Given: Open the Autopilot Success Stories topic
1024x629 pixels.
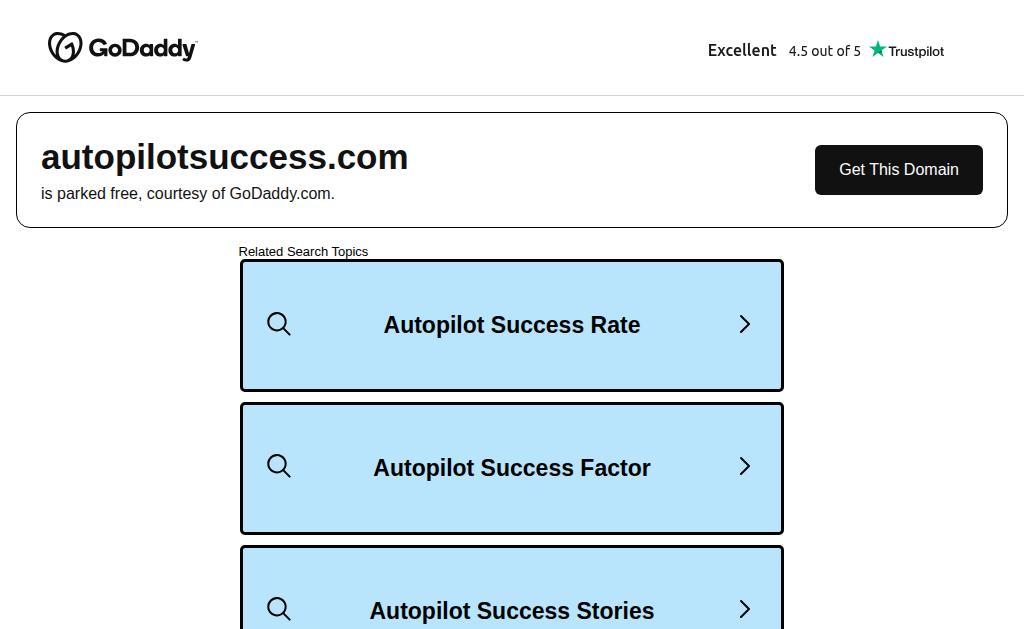Looking at the screenshot, I should pos(512,588).
